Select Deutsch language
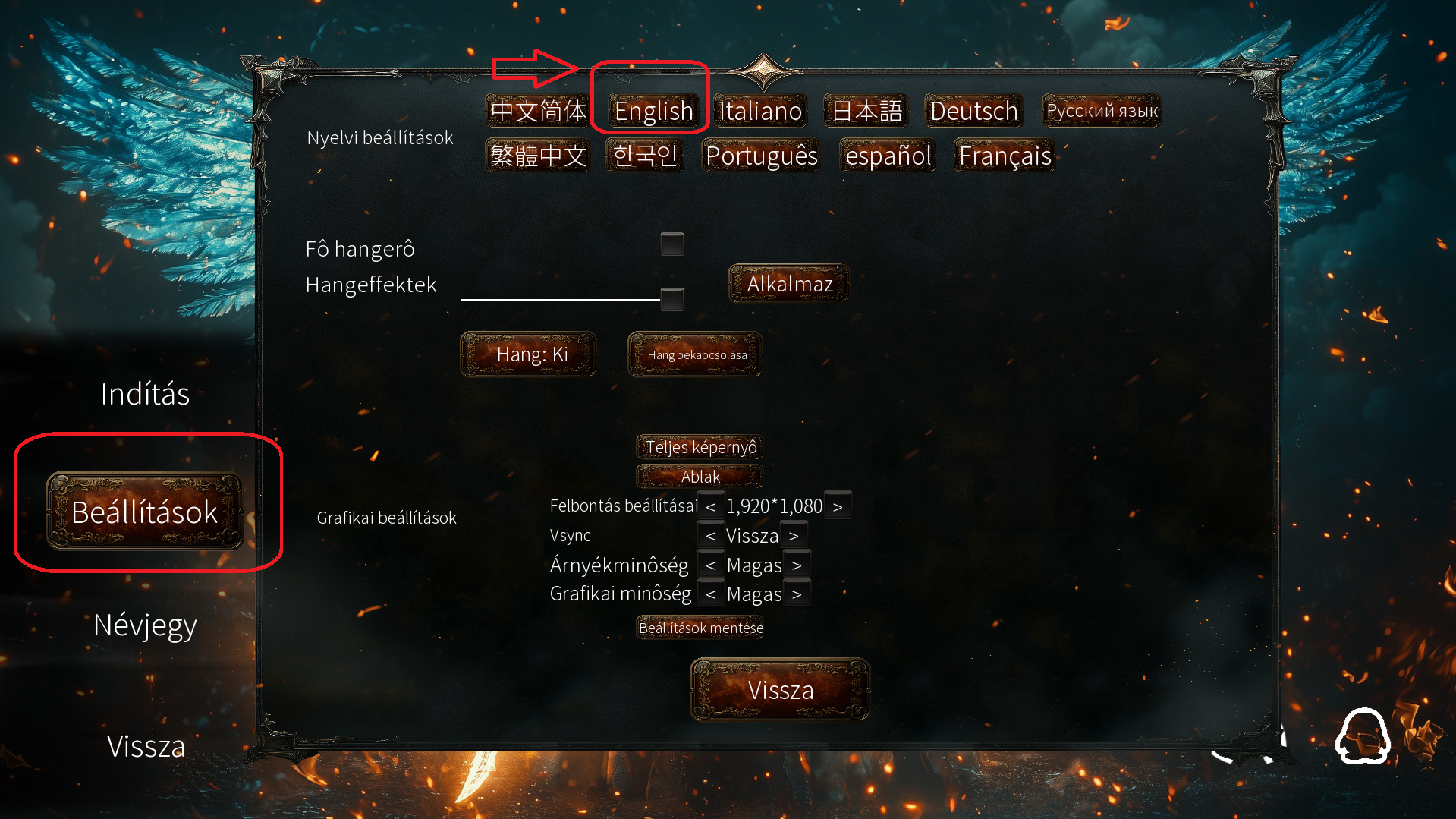This screenshot has height=819, width=1456. [x=974, y=111]
